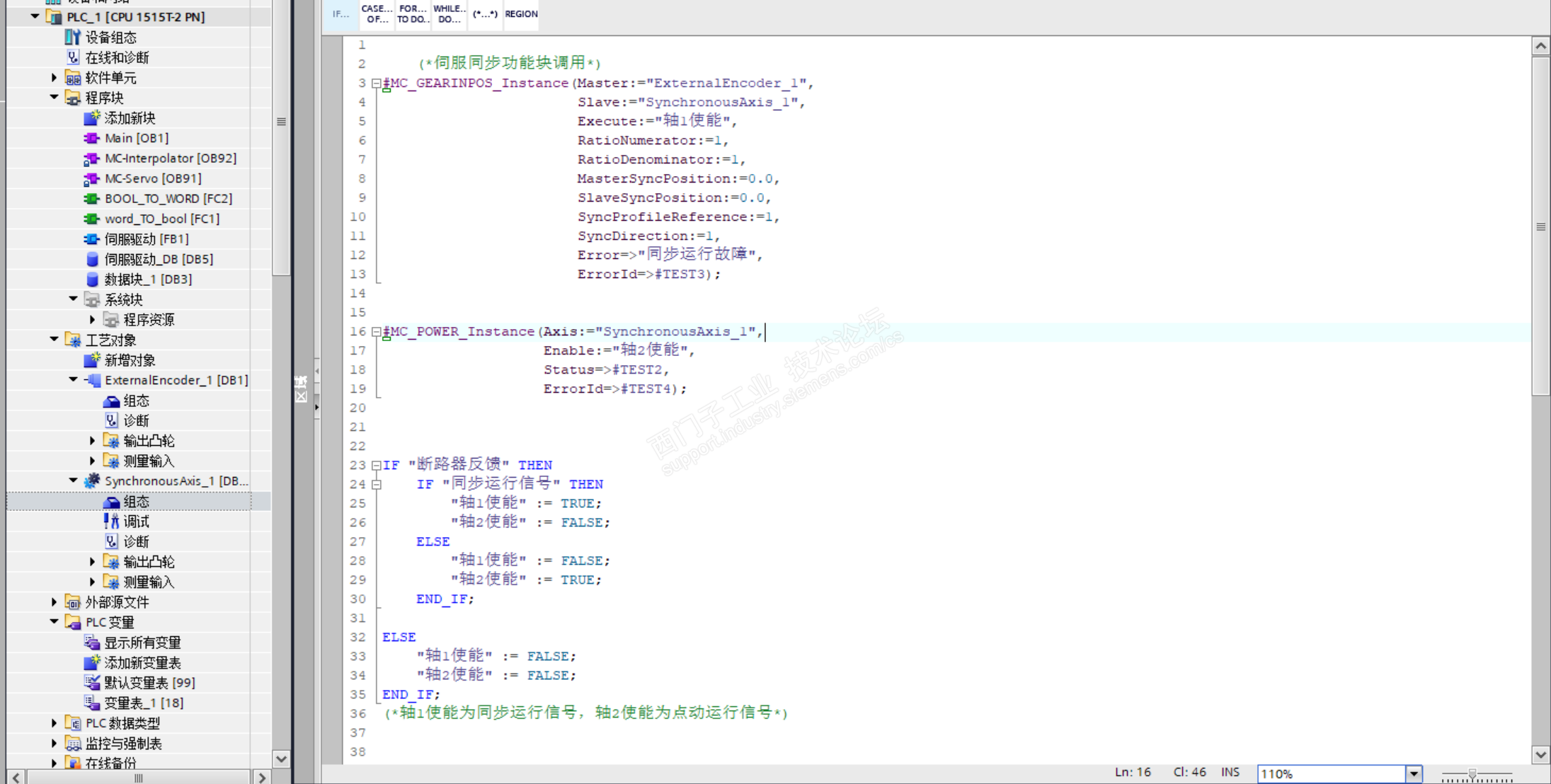Open BOOL_TO_WORD [FC2] function icon

(x=91, y=199)
